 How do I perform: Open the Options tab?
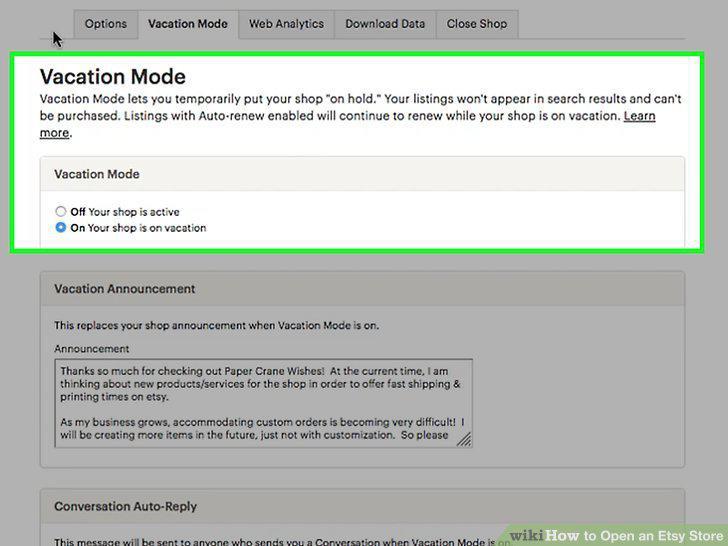(x=106, y=24)
